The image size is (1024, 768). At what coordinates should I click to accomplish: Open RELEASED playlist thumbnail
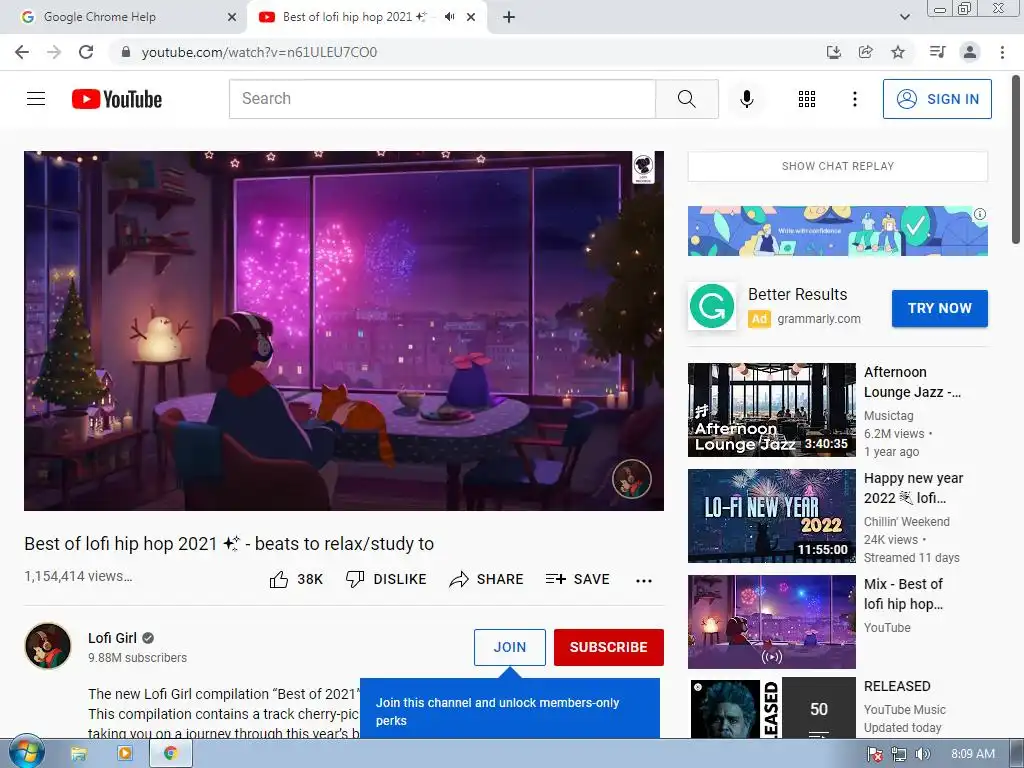point(771,708)
